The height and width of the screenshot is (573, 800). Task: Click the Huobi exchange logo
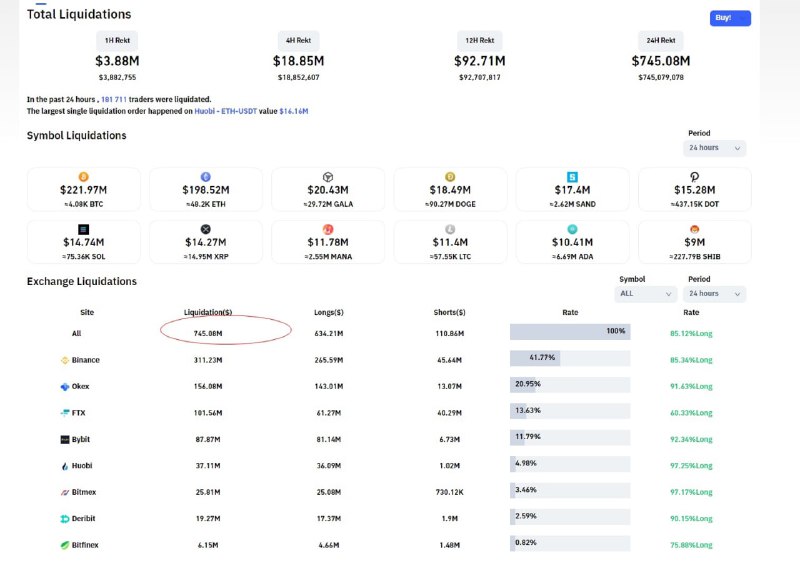[x=65, y=466]
